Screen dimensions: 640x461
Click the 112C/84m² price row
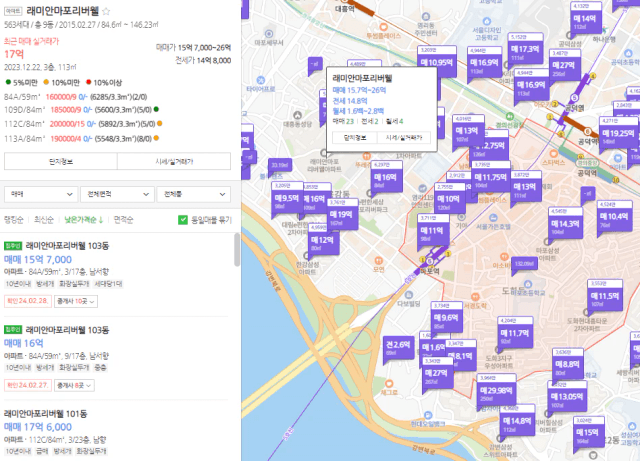click(83, 124)
